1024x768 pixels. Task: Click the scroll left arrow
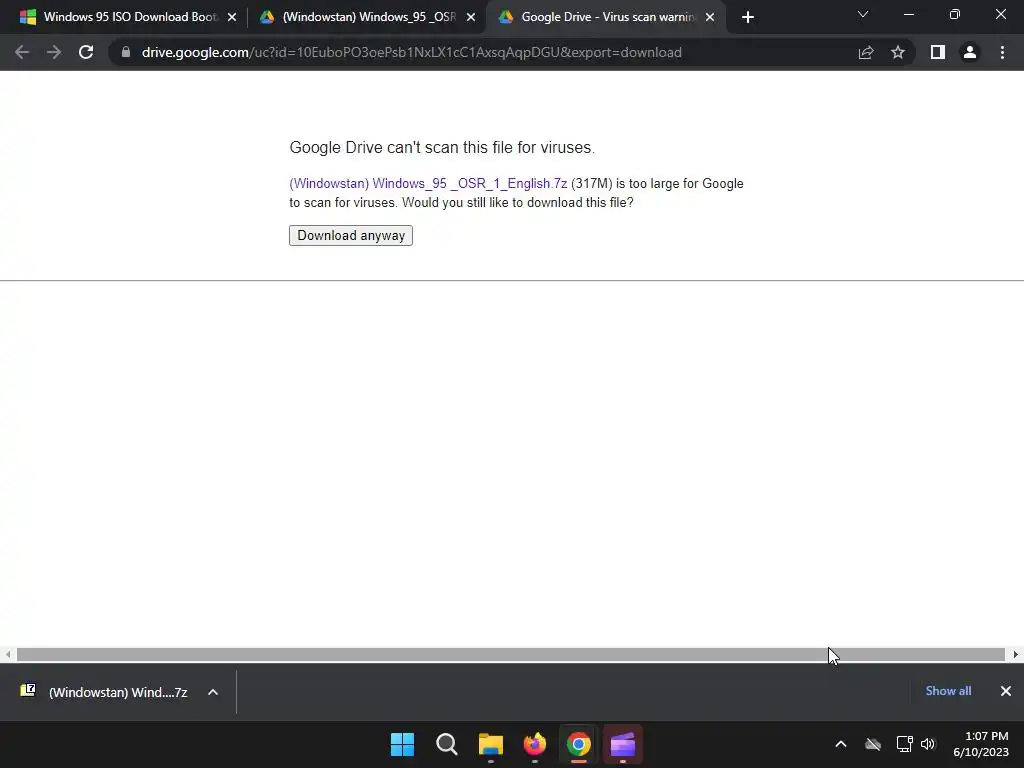[8, 654]
